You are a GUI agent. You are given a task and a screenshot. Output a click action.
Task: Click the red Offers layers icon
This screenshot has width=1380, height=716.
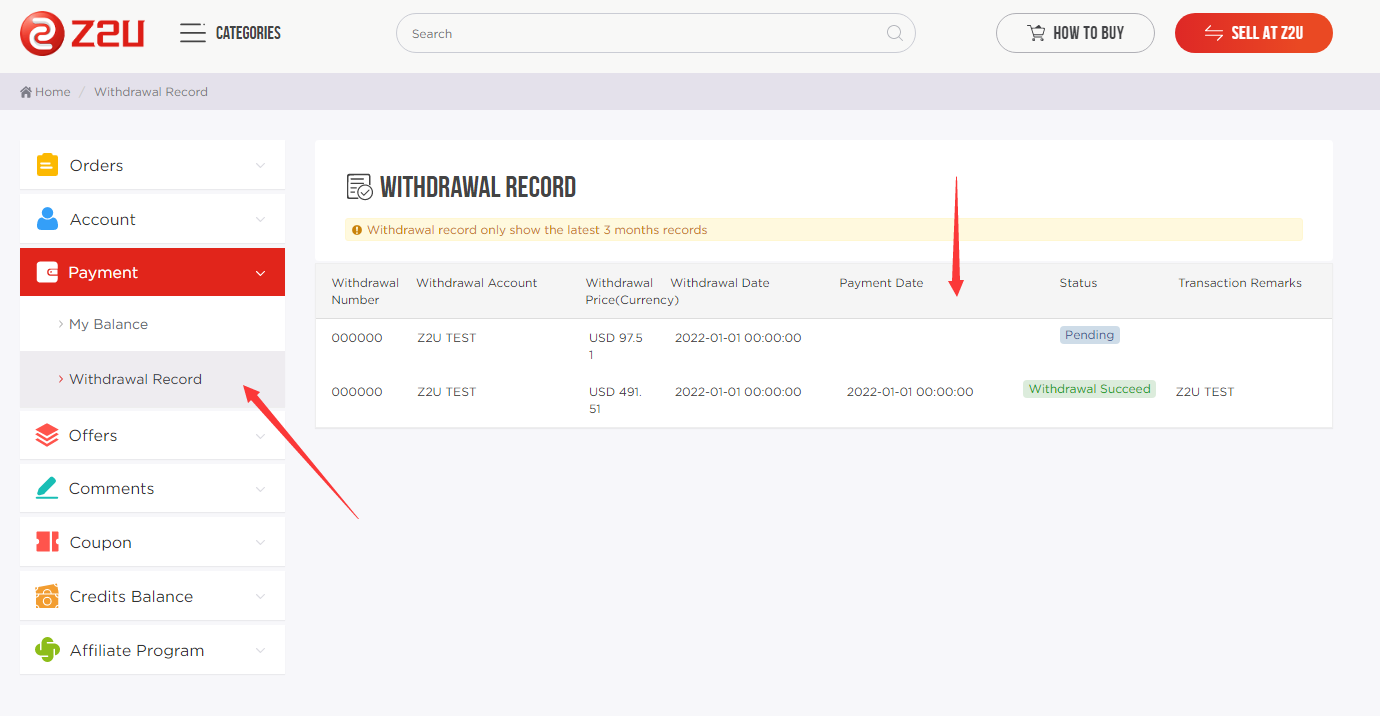pyautogui.click(x=47, y=435)
